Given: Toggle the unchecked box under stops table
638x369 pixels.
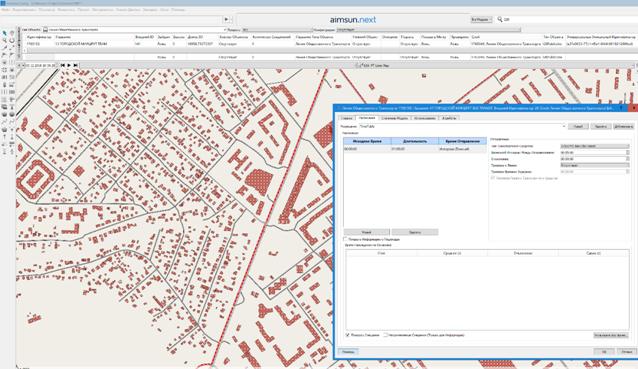Looking at the screenshot, I should [x=385, y=335].
